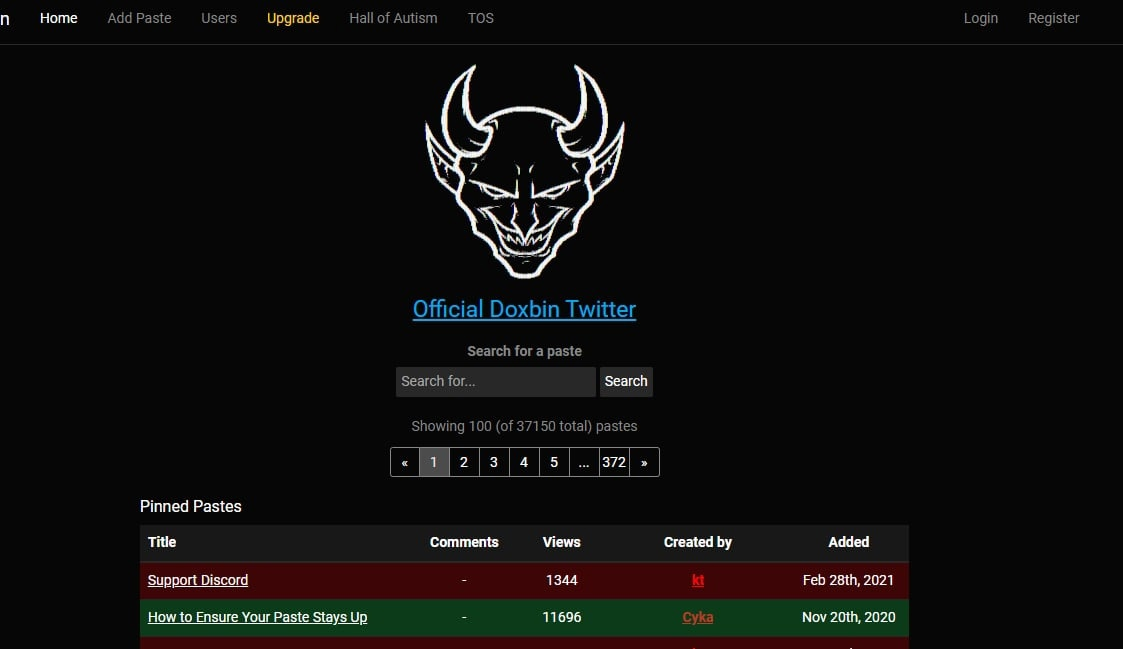Jump to last page 372

tap(614, 462)
